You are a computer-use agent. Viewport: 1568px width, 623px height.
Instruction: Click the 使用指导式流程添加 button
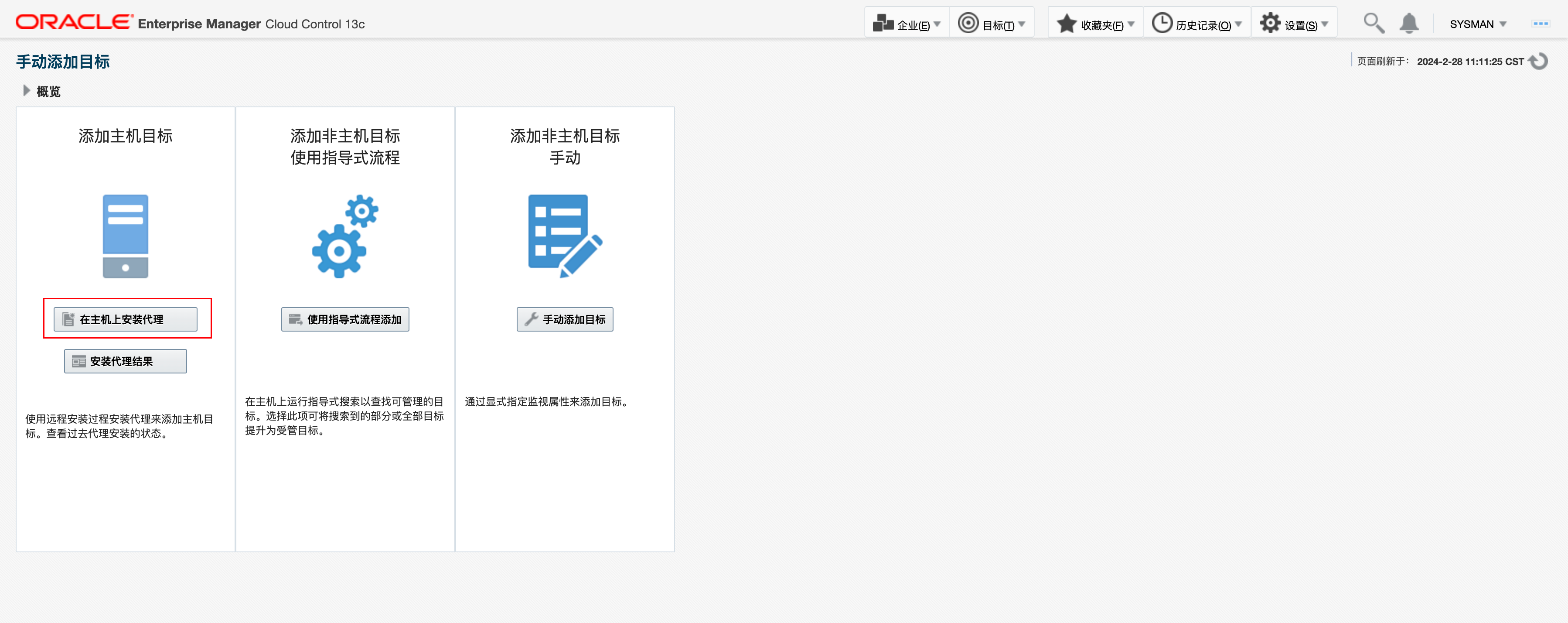344,319
